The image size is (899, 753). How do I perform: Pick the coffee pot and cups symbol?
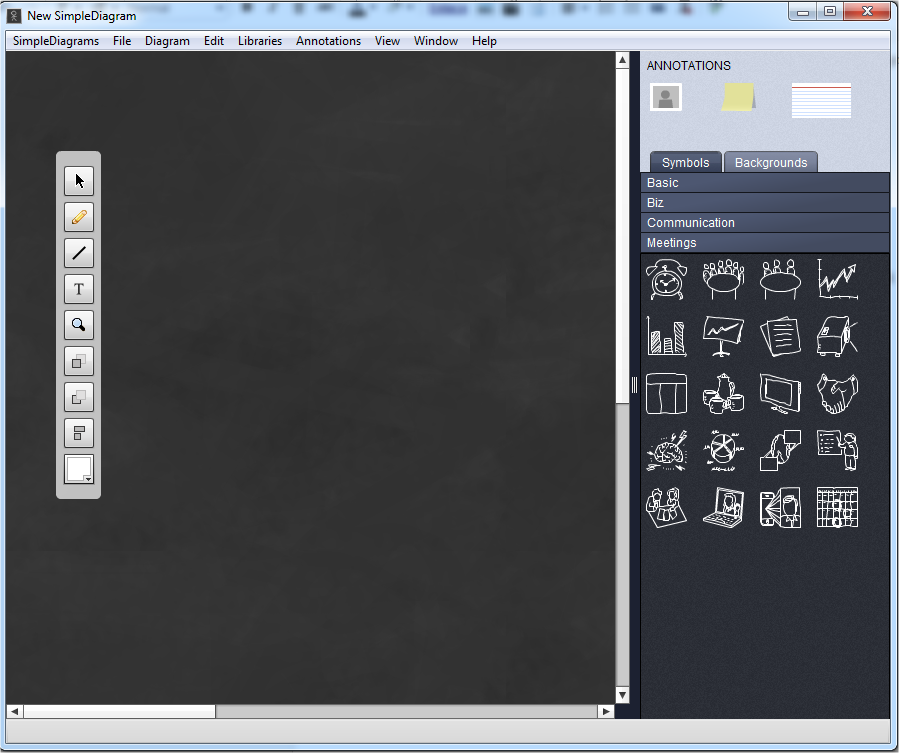pos(724,393)
